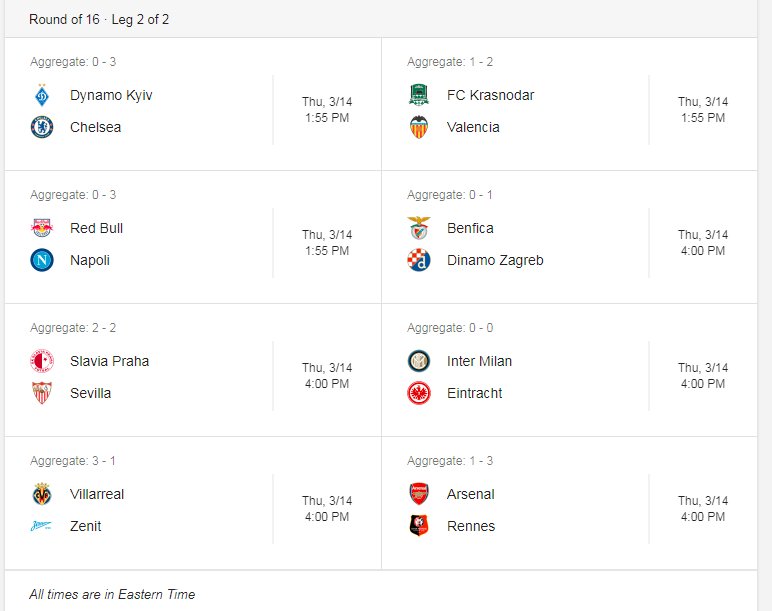Click the Arsenal cannon crest
This screenshot has width=772, height=611.
418,494
